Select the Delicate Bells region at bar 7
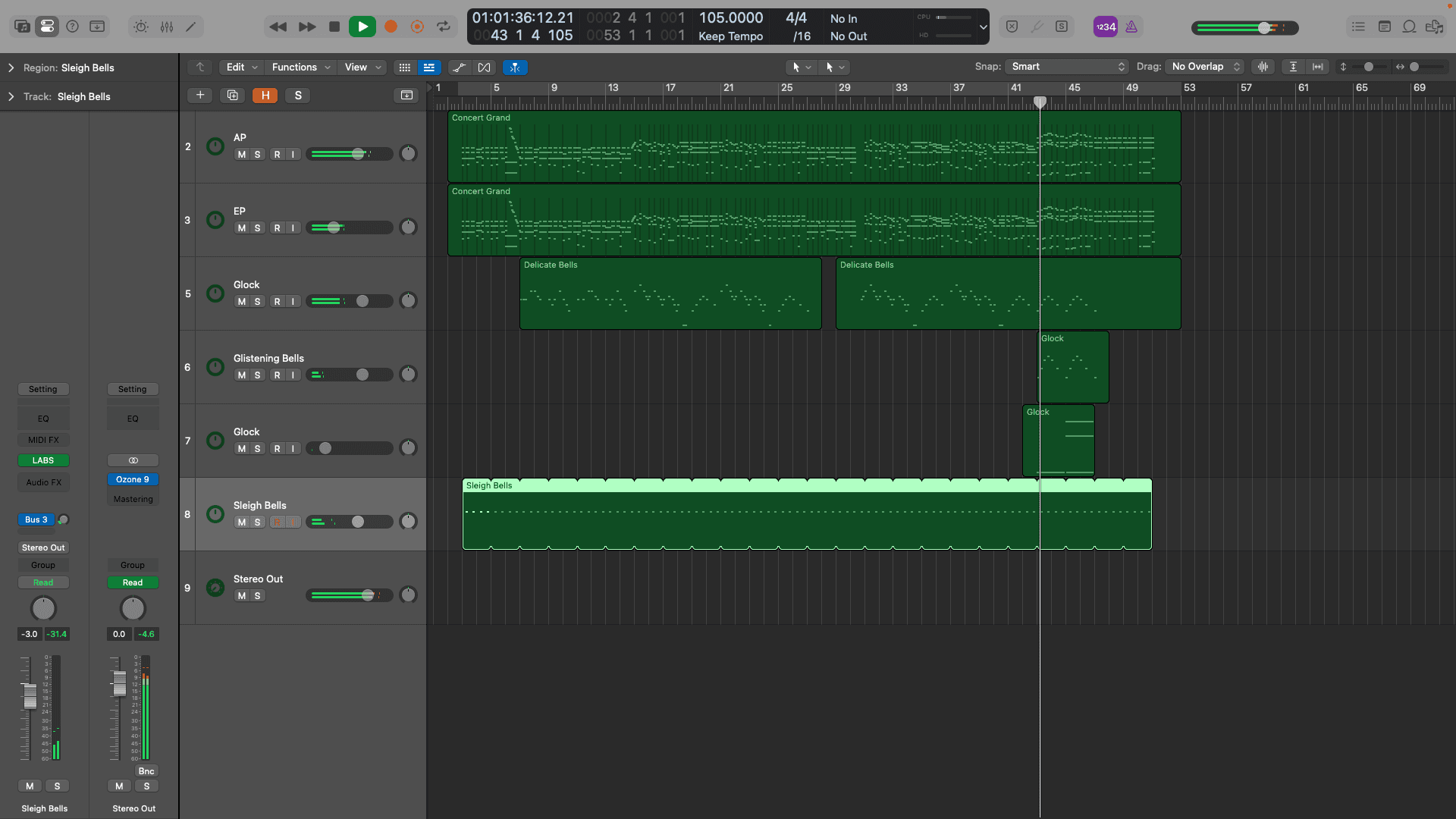This screenshot has height=819, width=1456. point(670,293)
